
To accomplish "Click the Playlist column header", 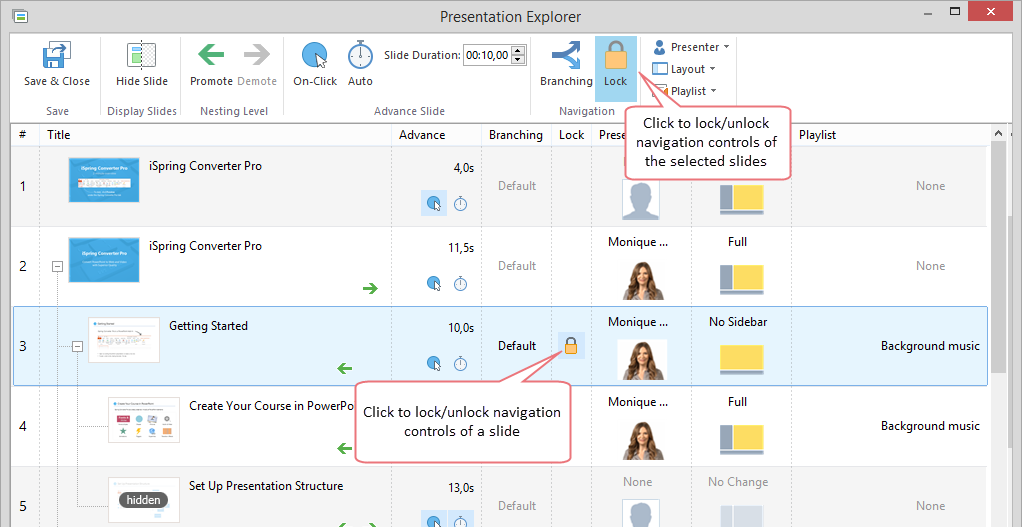I will point(817,135).
